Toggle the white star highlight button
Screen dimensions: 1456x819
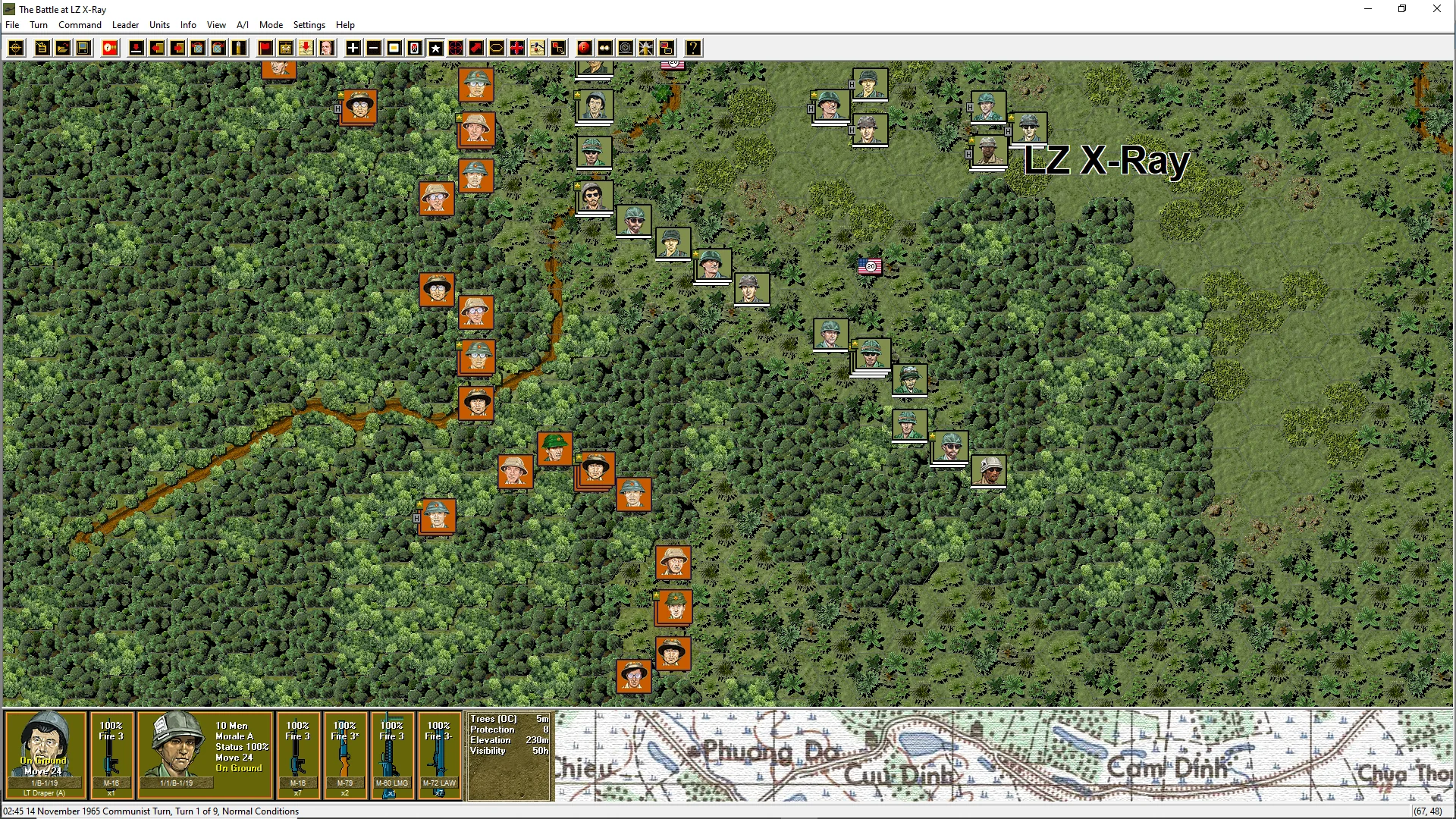[435, 49]
